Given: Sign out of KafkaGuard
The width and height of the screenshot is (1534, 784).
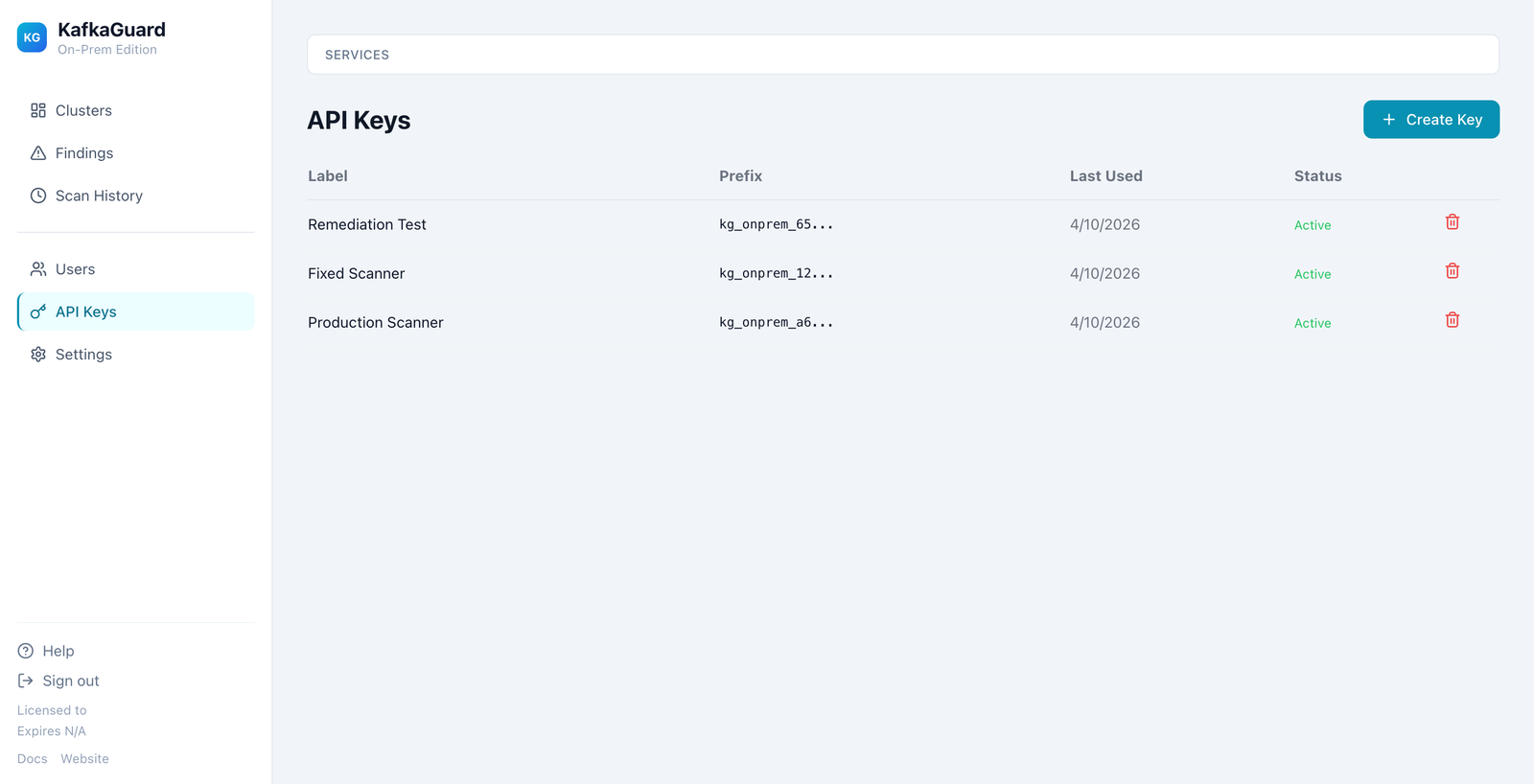Looking at the screenshot, I should (70, 680).
